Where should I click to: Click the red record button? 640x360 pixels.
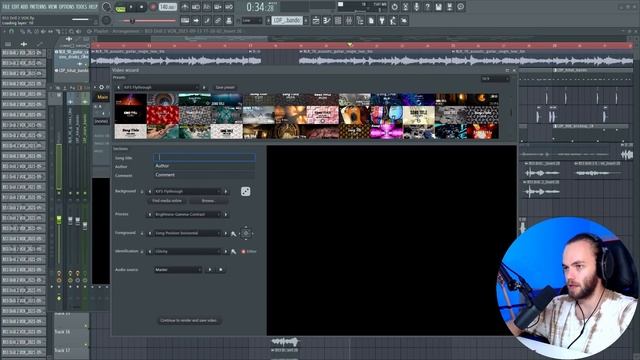coord(153,7)
